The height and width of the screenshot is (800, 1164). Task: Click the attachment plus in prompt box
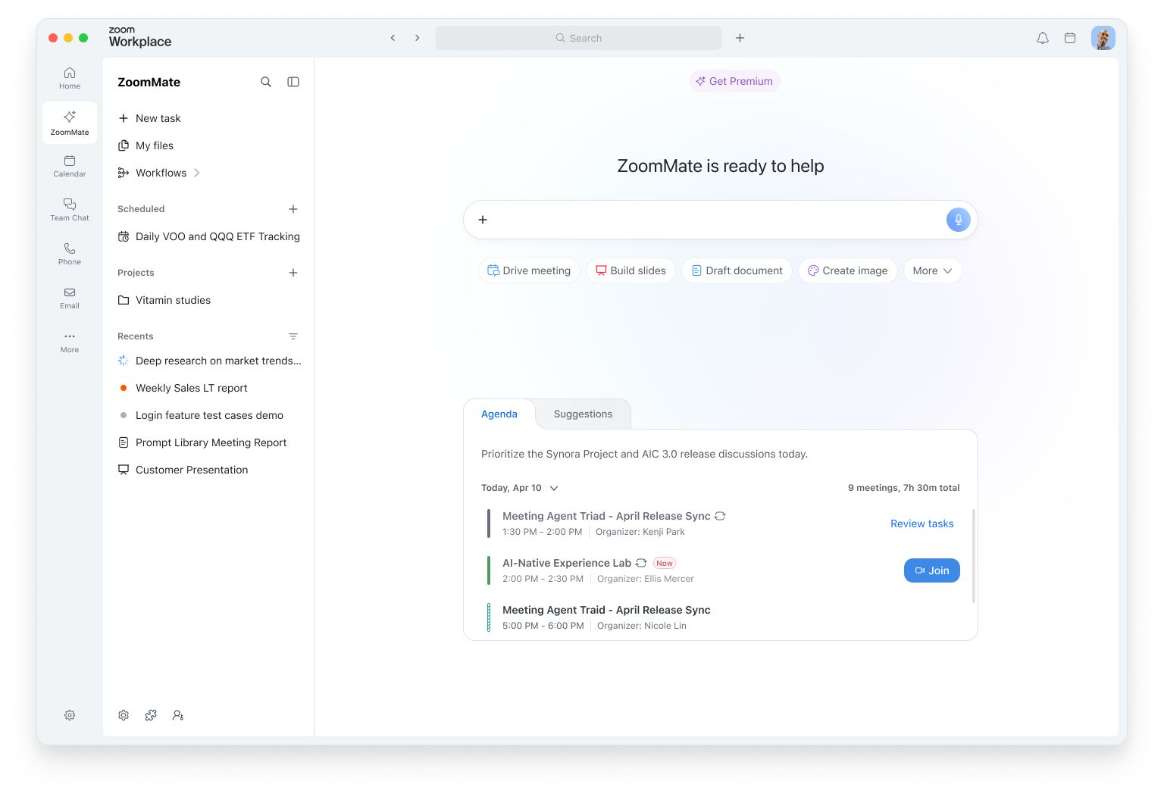point(483,220)
